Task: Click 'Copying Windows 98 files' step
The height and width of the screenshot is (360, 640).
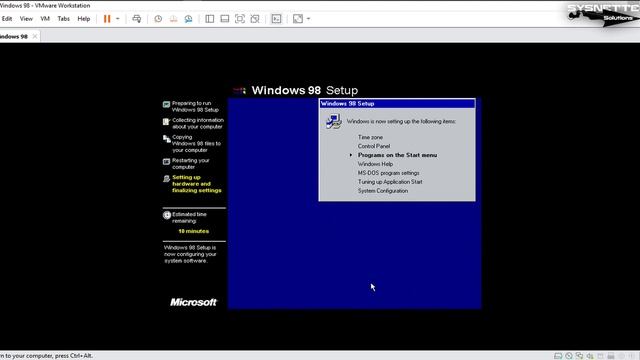Action: (x=196, y=144)
